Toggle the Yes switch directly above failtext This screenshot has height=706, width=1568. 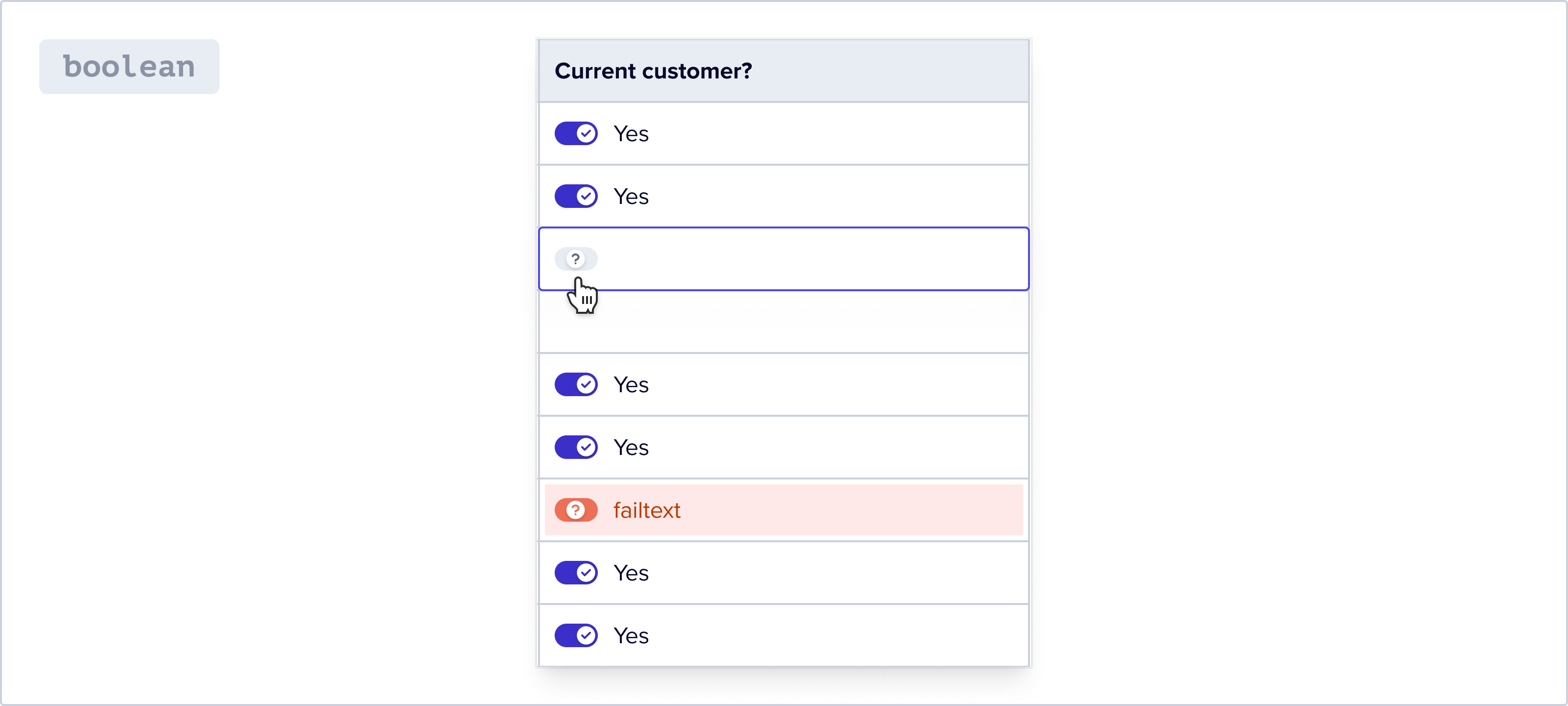point(576,447)
